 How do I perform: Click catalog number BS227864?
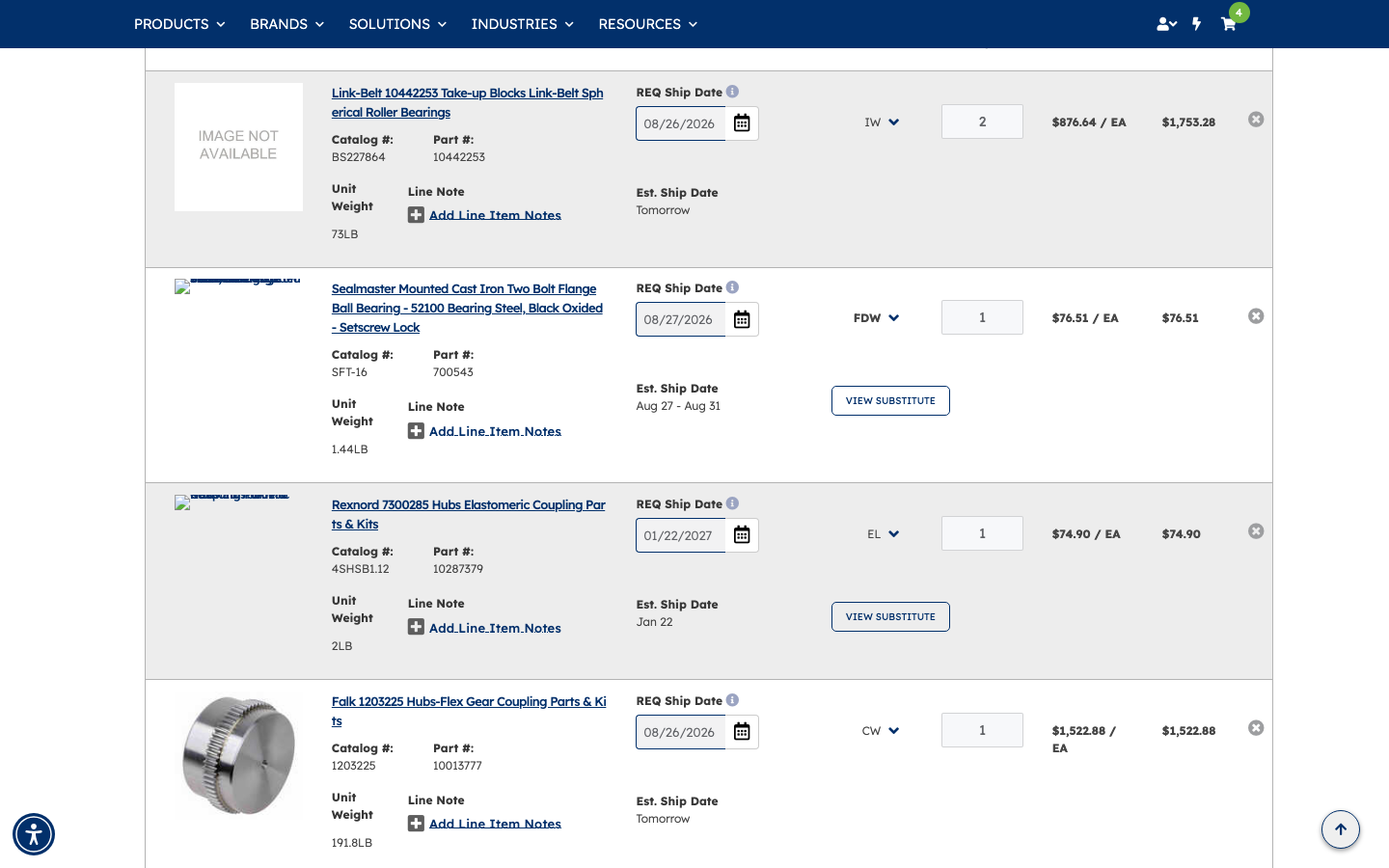[x=358, y=157]
